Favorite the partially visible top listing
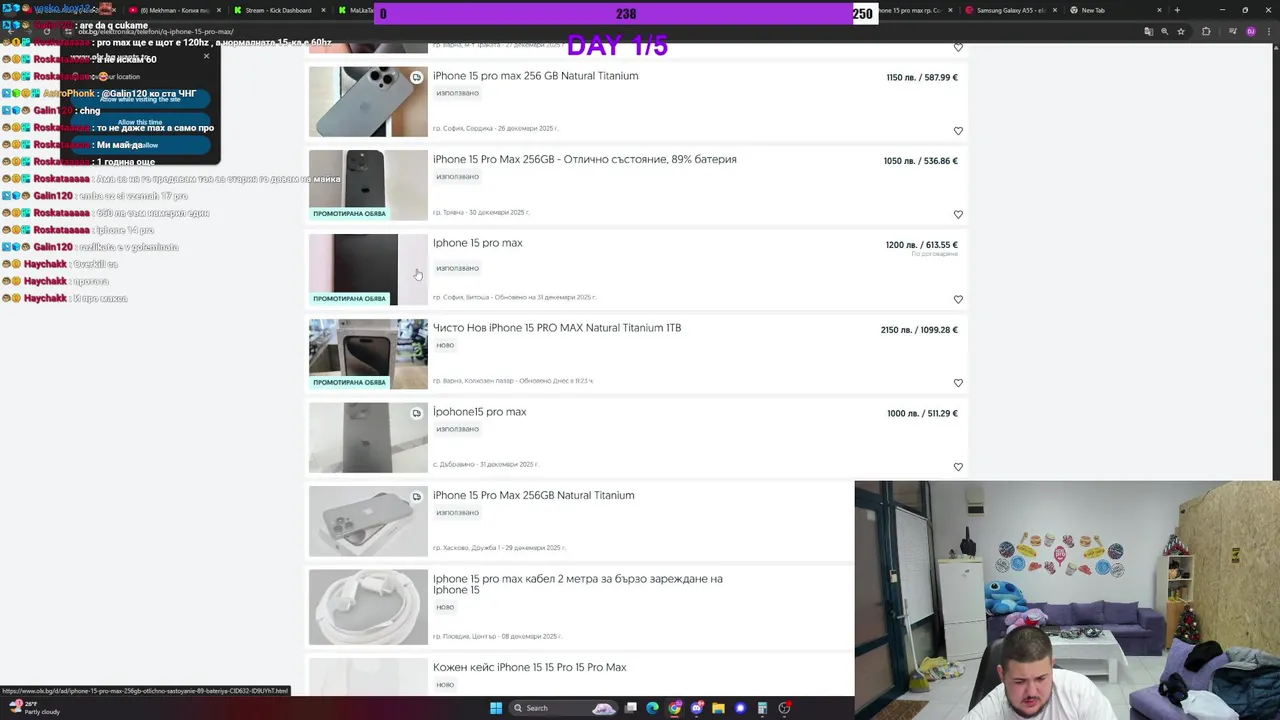Image resolution: width=1280 pixels, height=720 pixels. (958, 47)
